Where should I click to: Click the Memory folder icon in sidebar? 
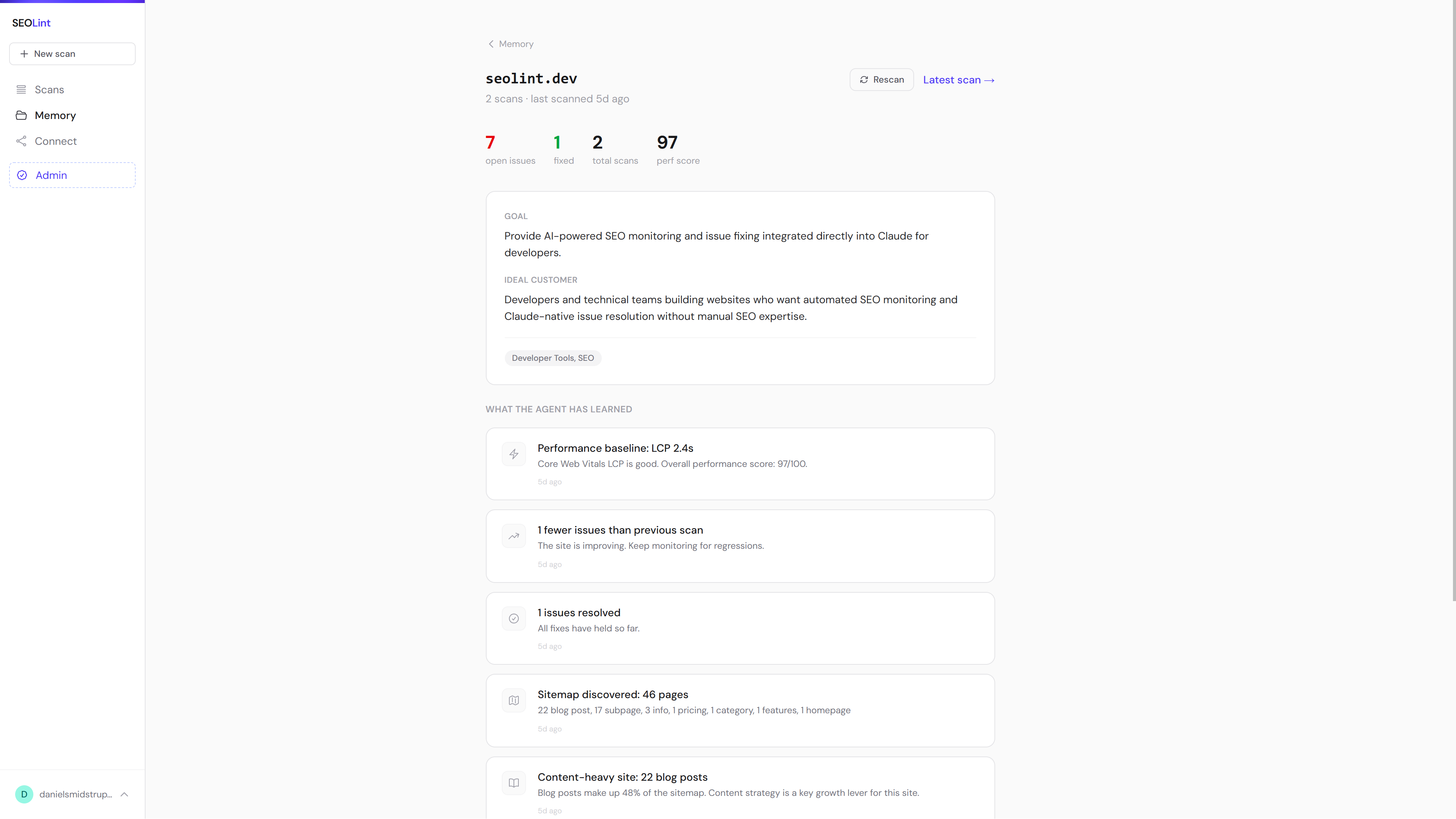22,115
